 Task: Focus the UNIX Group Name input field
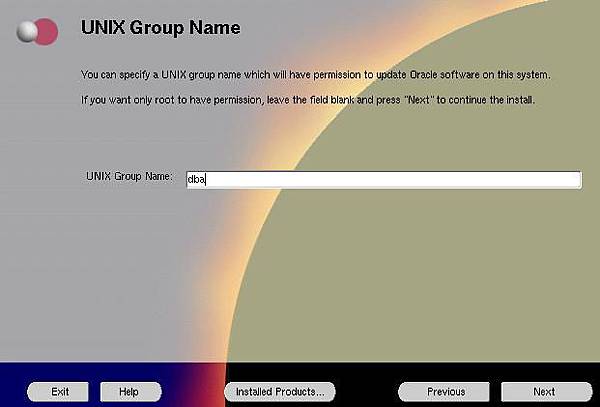(x=384, y=180)
